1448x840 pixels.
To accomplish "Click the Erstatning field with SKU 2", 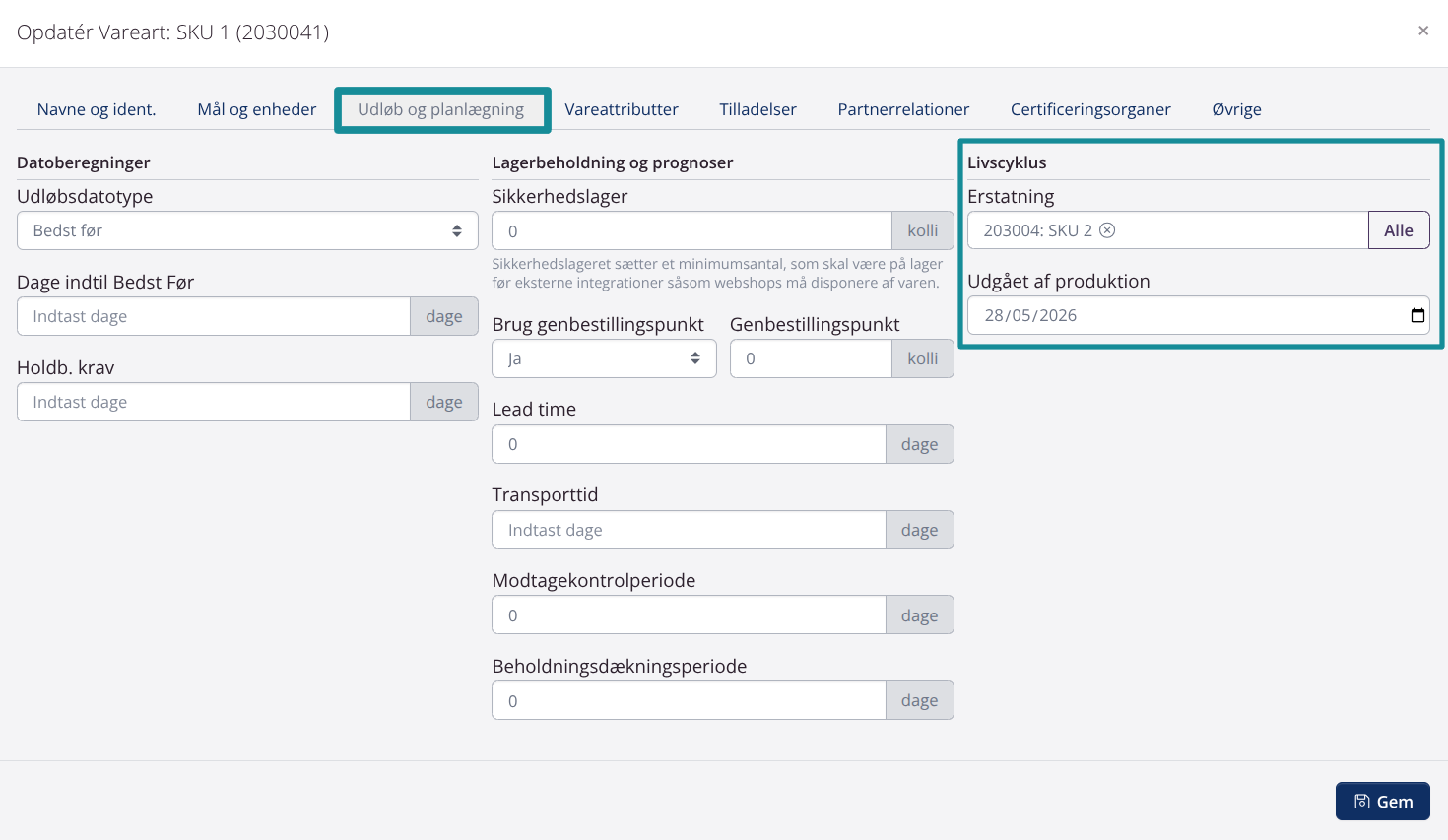I will click(x=1167, y=230).
